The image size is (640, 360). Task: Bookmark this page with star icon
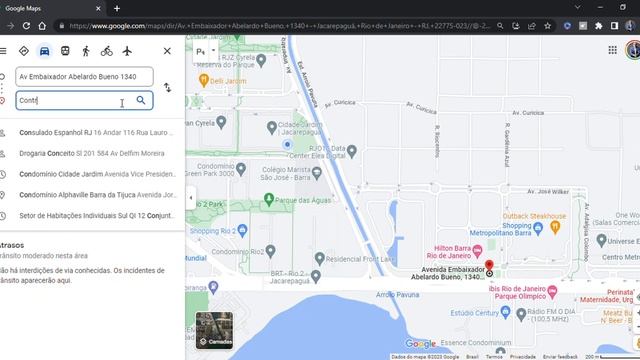click(548, 26)
